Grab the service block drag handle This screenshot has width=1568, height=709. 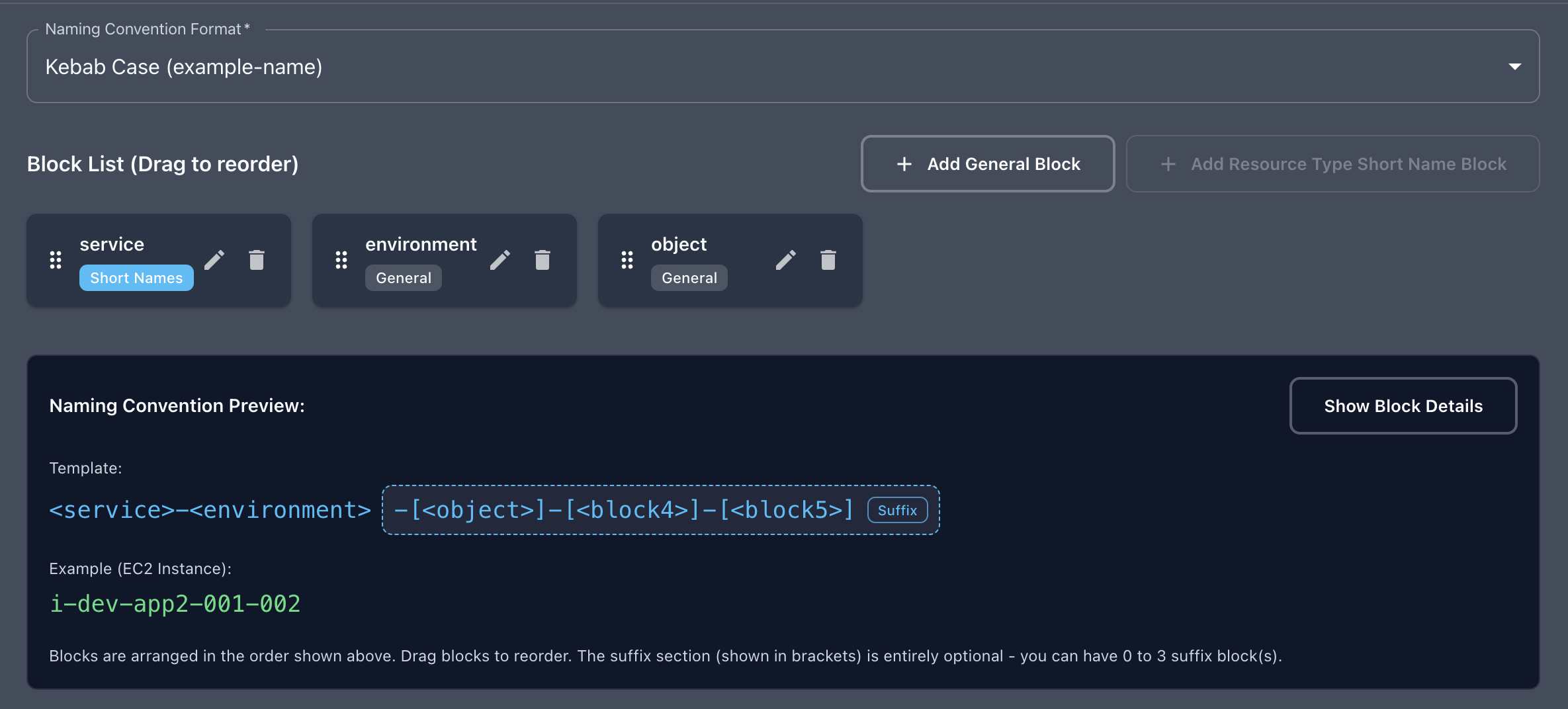(x=56, y=260)
